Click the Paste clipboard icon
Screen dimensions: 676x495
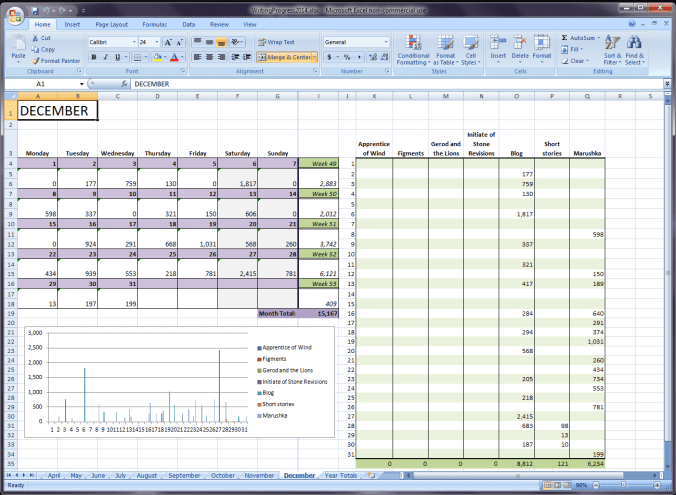[18, 44]
